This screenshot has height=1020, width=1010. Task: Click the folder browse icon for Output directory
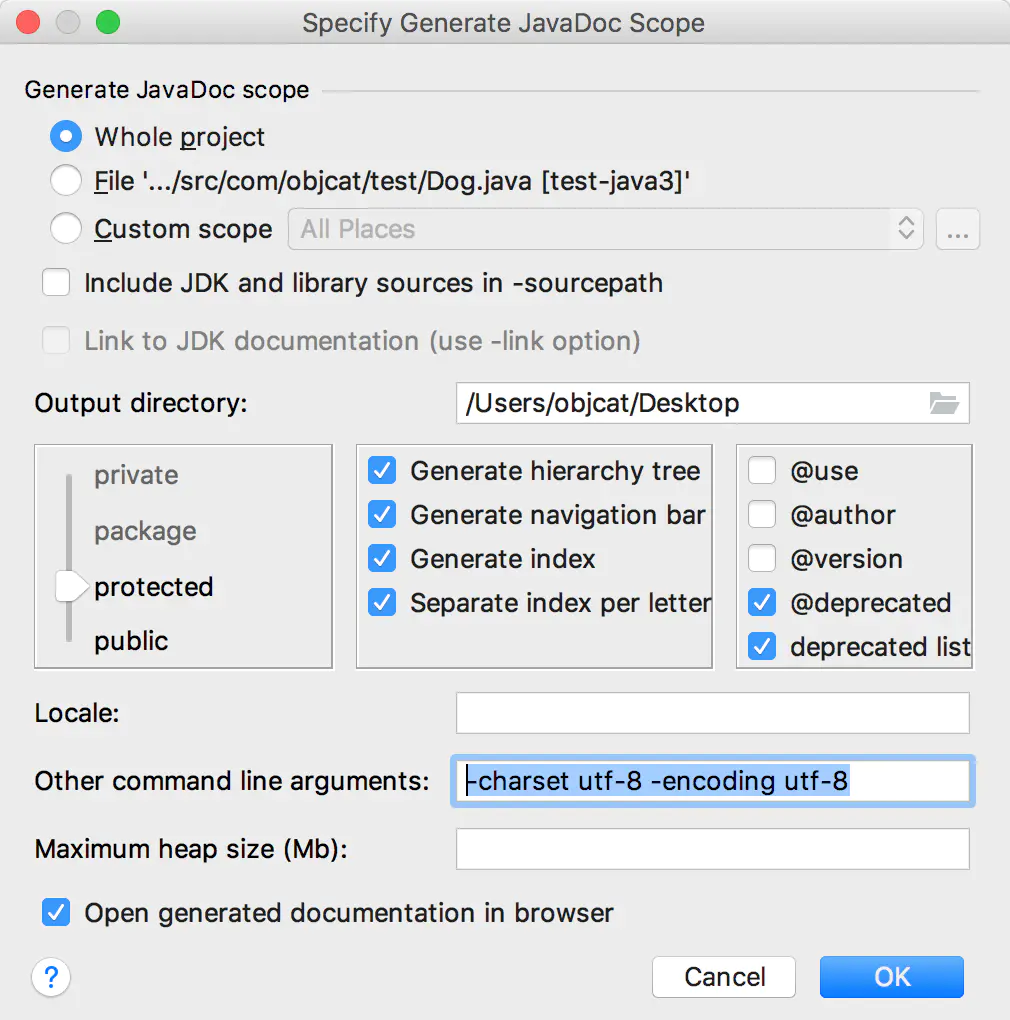(x=944, y=403)
